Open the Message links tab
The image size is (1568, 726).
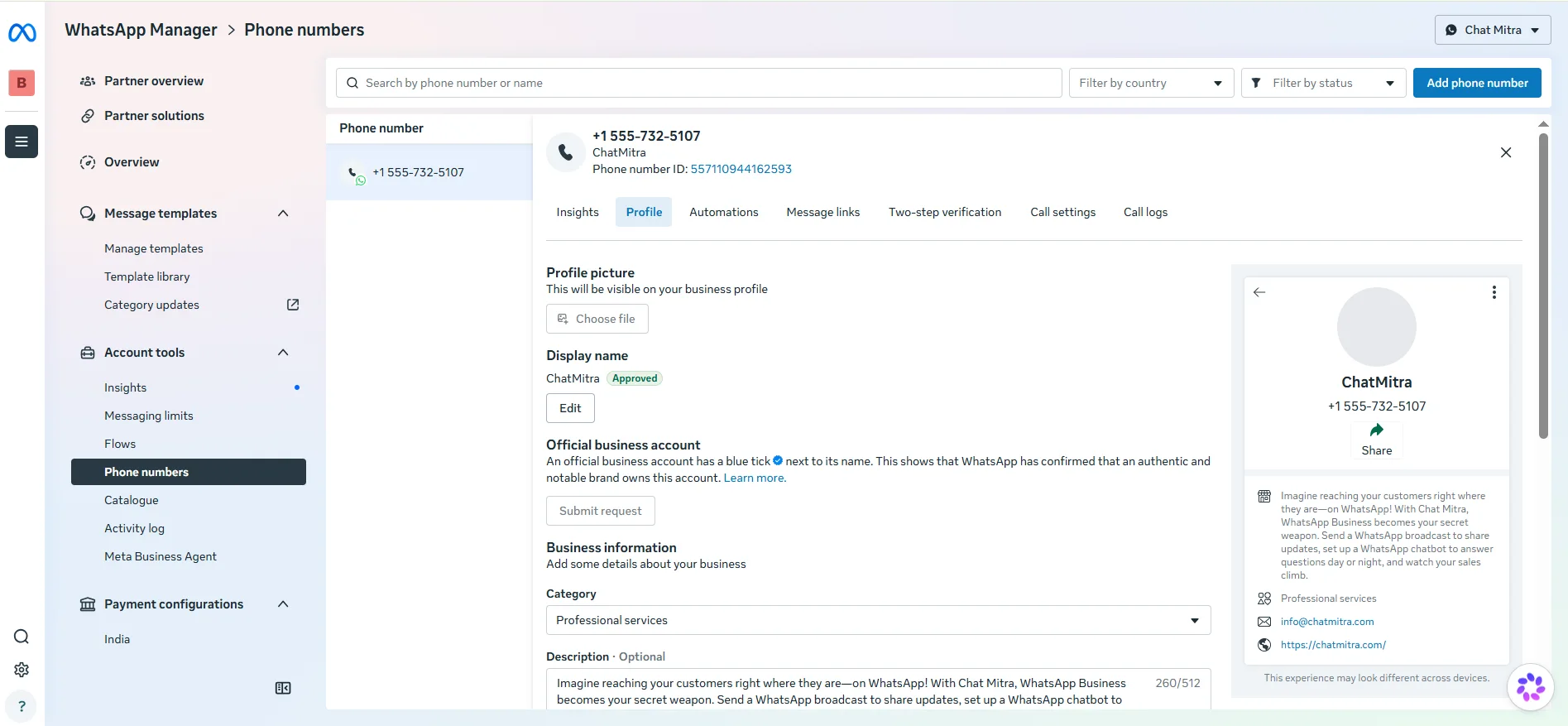point(823,212)
